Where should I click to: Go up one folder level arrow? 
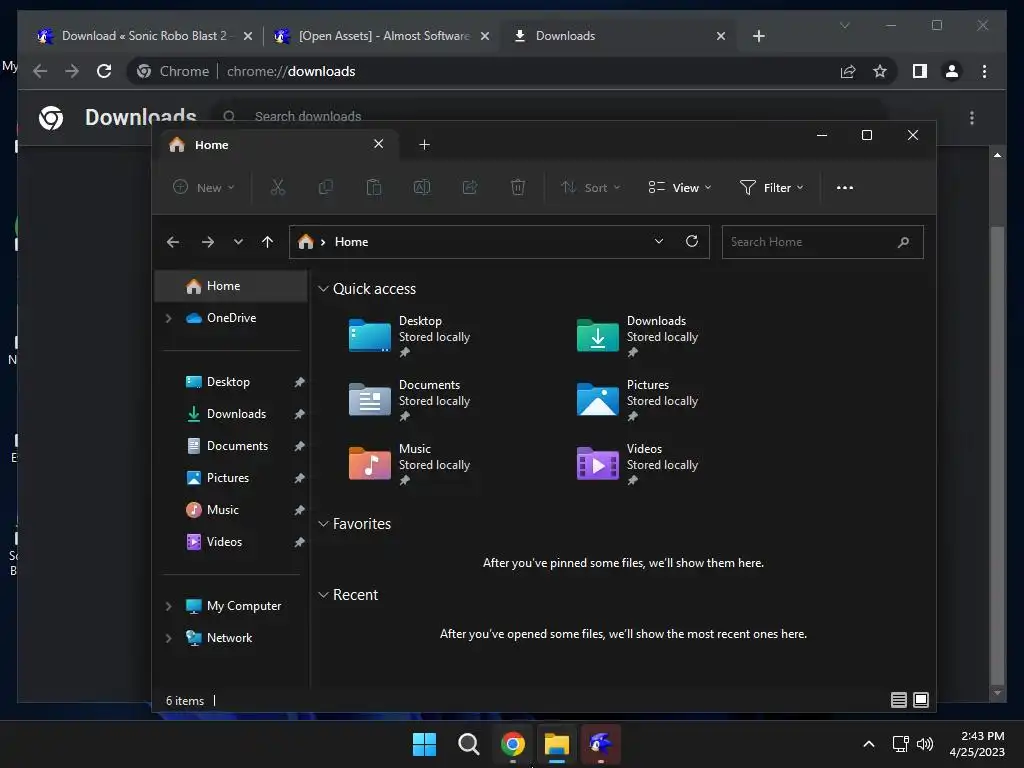pos(267,242)
